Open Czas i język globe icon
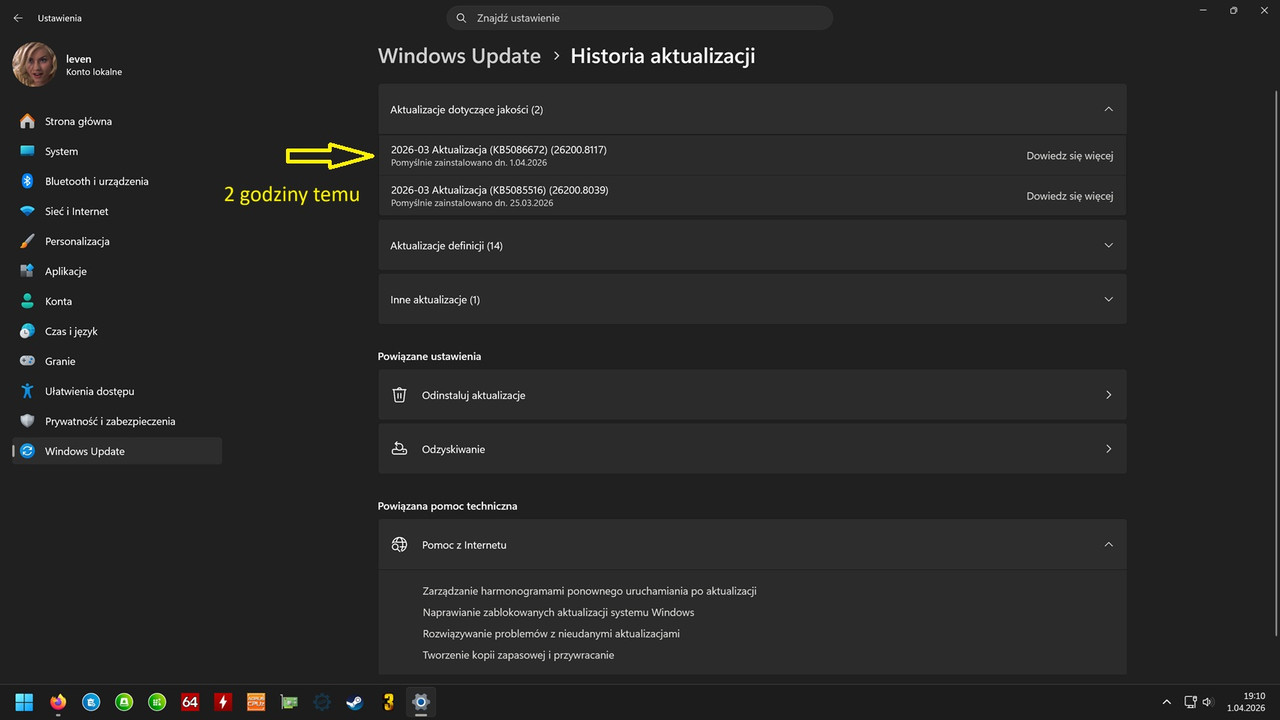 (27, 331)
